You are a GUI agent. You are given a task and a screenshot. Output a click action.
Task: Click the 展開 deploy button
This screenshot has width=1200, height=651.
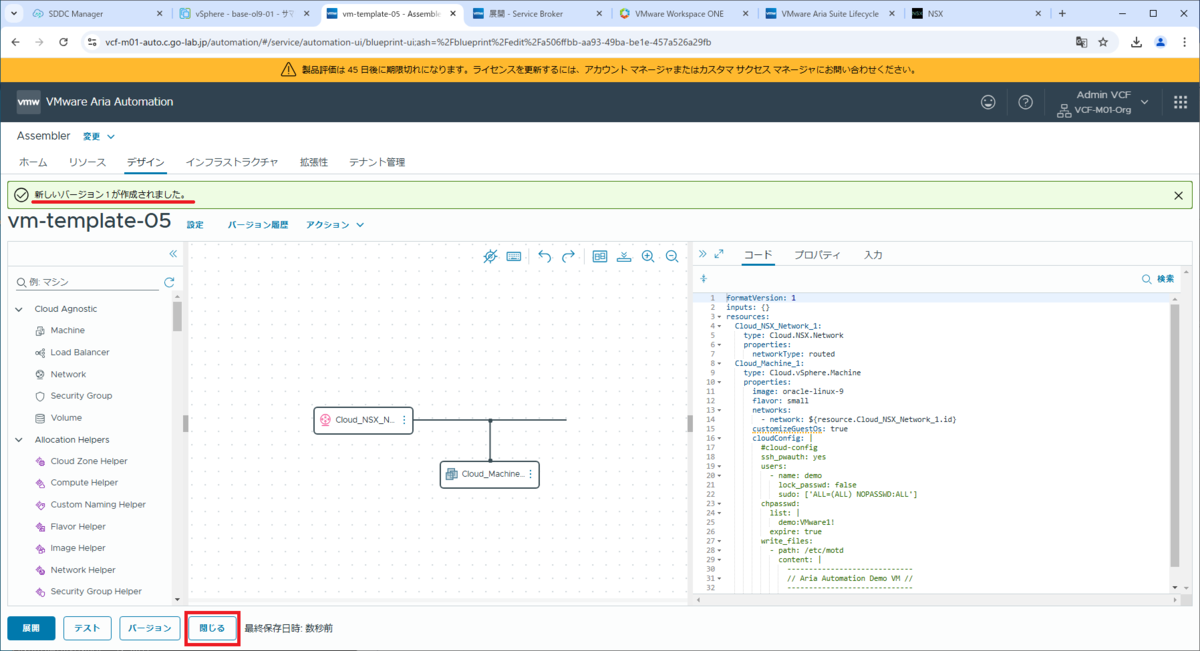click(31, 628)
